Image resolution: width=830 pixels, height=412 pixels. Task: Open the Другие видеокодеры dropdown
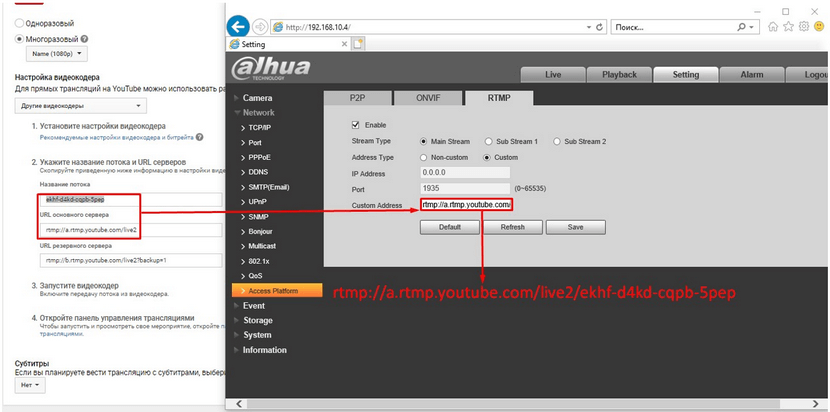[x=80, y=106]
